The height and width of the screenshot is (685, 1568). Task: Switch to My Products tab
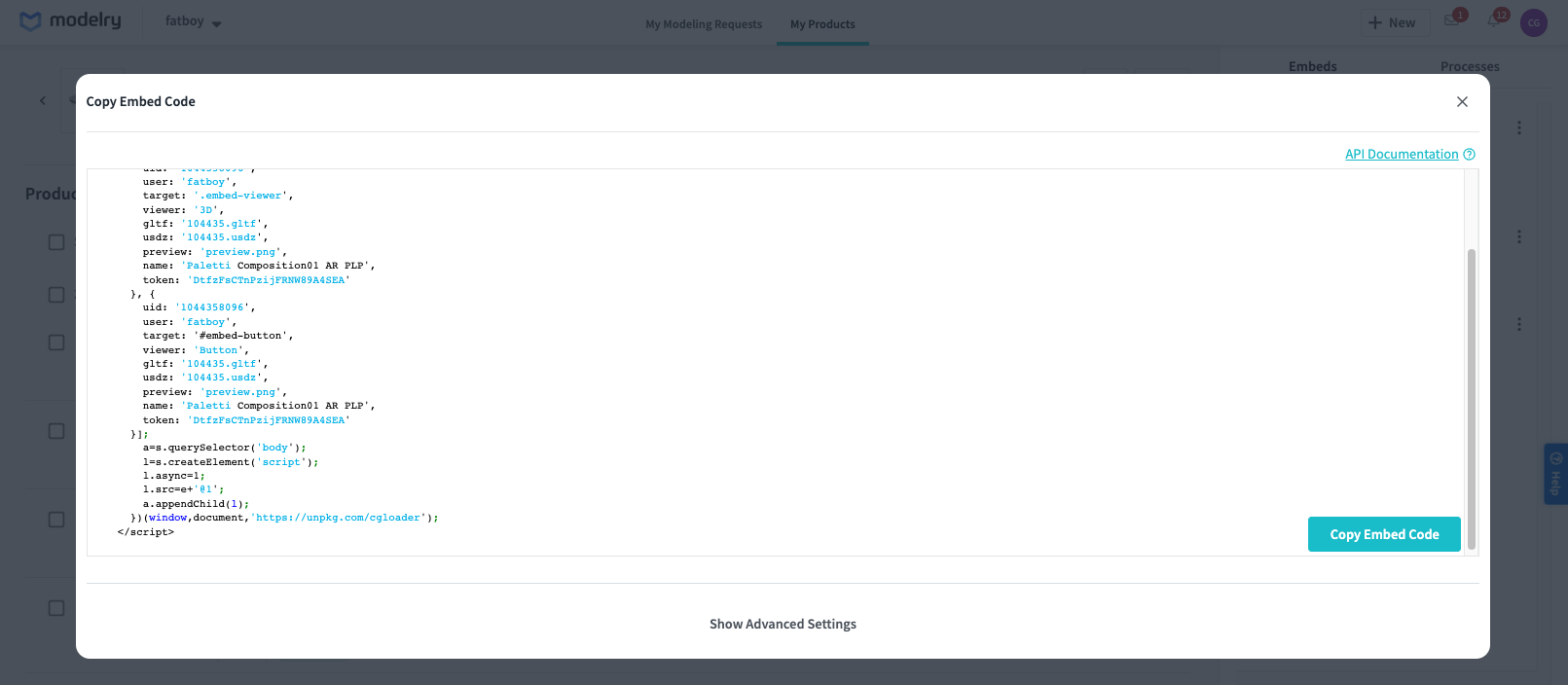[822, 24]
